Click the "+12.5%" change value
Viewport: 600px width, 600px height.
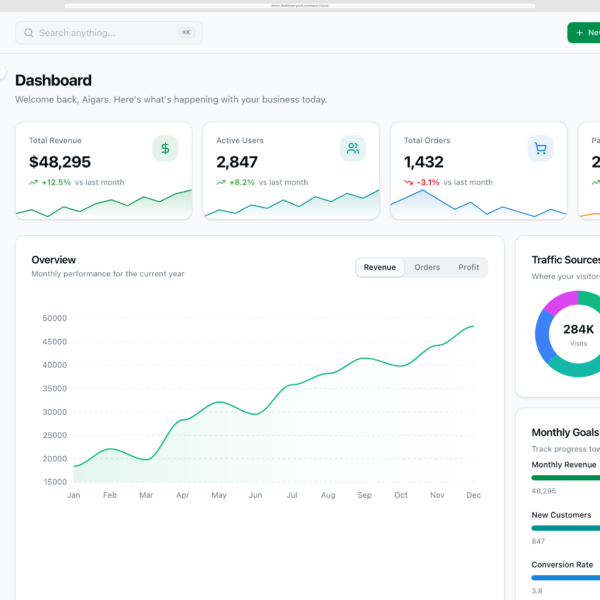coord(56,183)
